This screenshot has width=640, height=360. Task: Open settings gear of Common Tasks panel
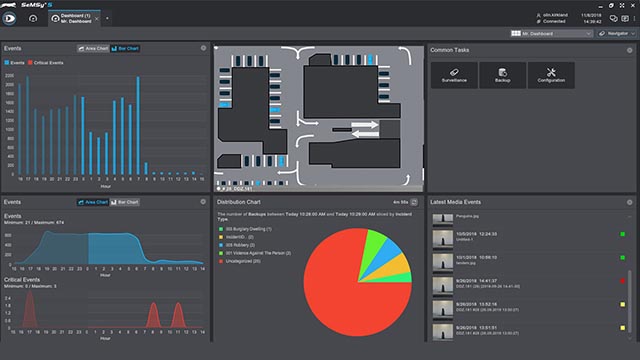click(630, 50)
